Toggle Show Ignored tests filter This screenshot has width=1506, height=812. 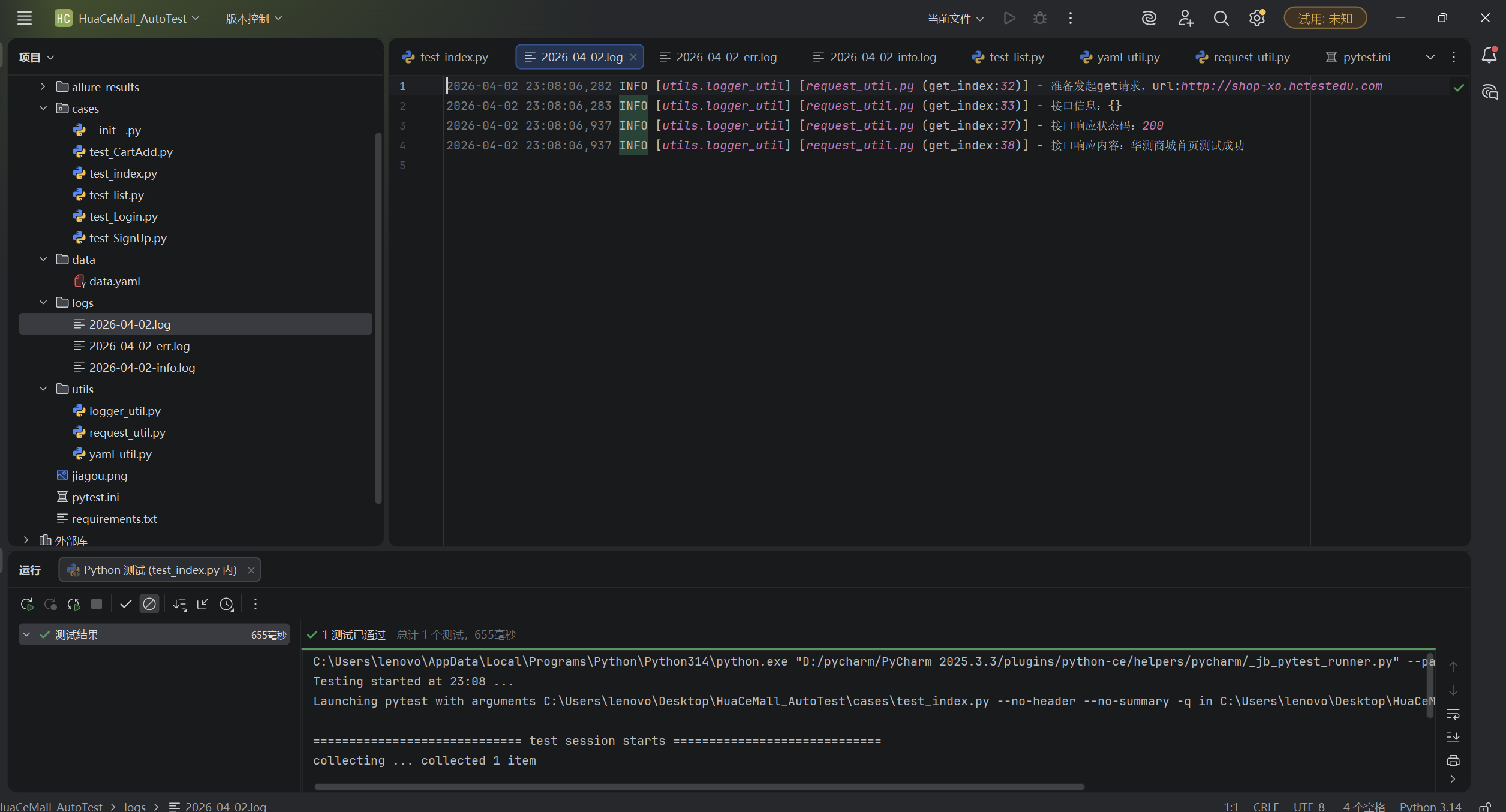click(x=149, y=604)
